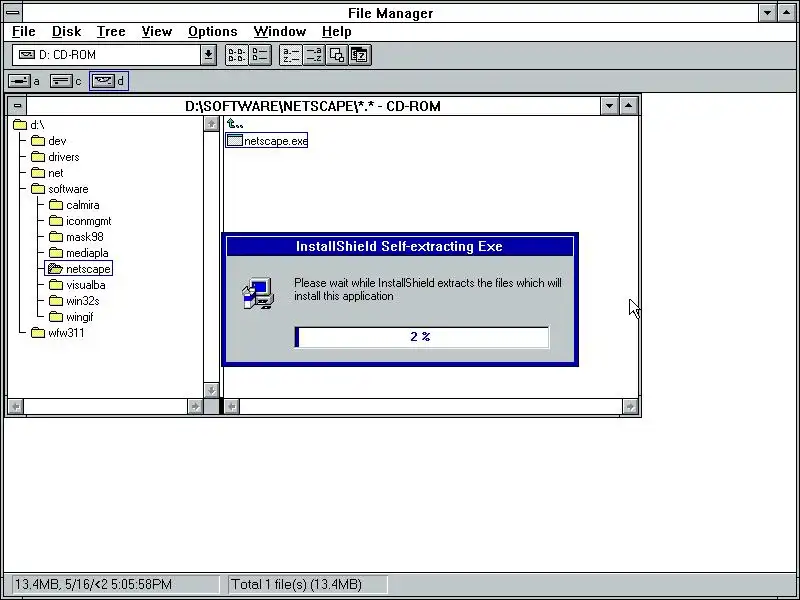Select the wingif folder
Viewport: 800px width, 600px height.
[x=71, y=317]
